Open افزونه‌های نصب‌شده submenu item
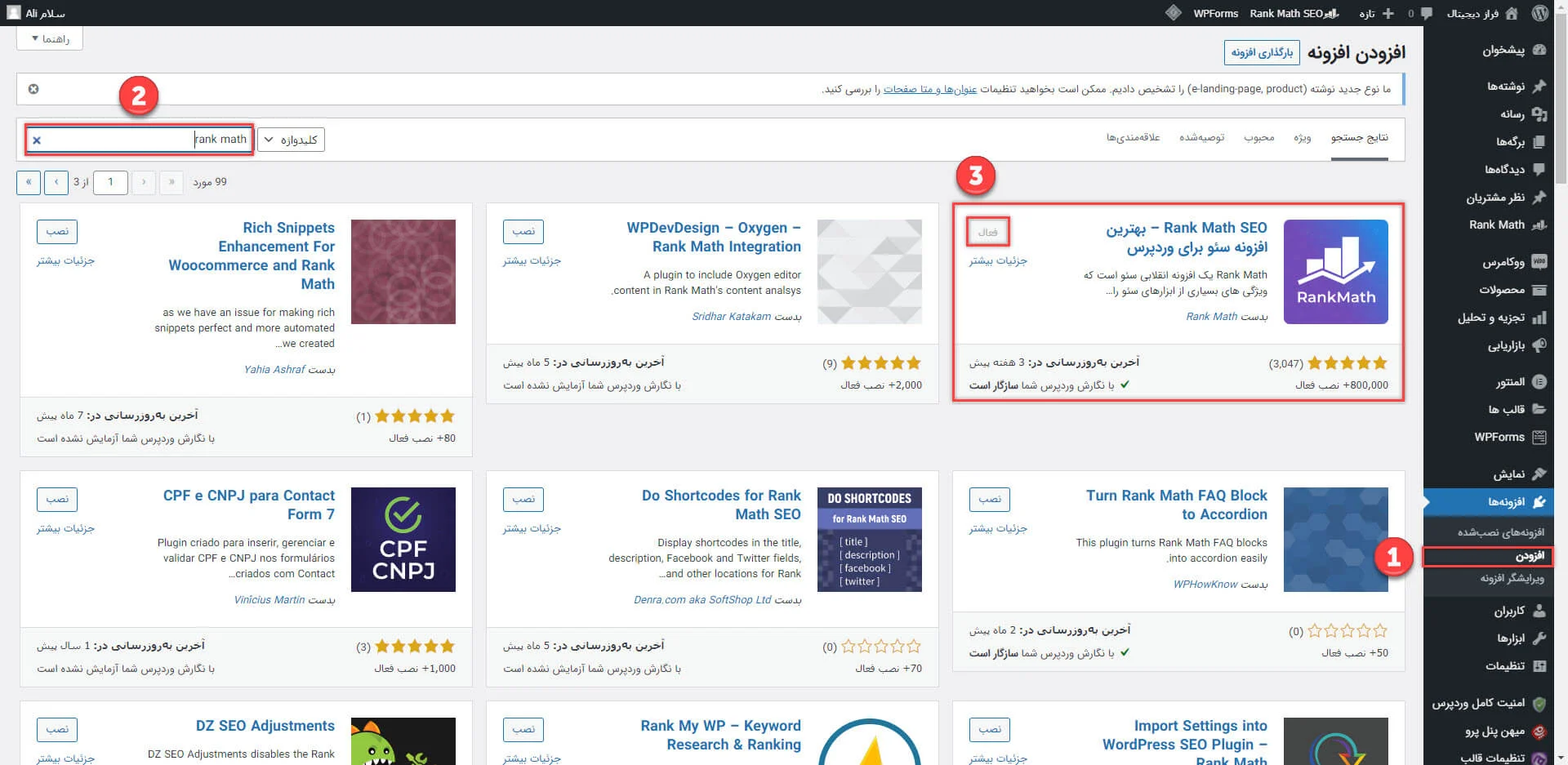 [1501, 532]
